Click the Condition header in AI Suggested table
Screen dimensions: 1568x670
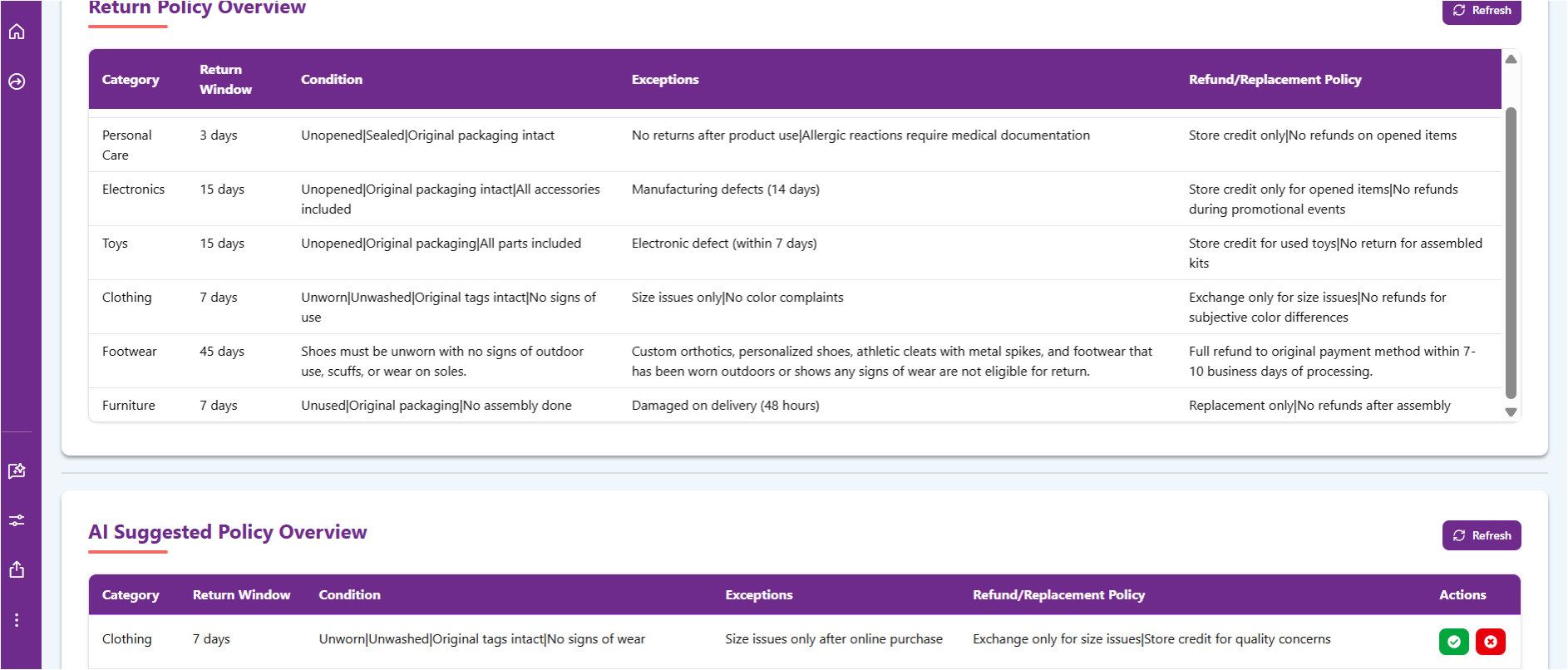[x=350, y=595]
